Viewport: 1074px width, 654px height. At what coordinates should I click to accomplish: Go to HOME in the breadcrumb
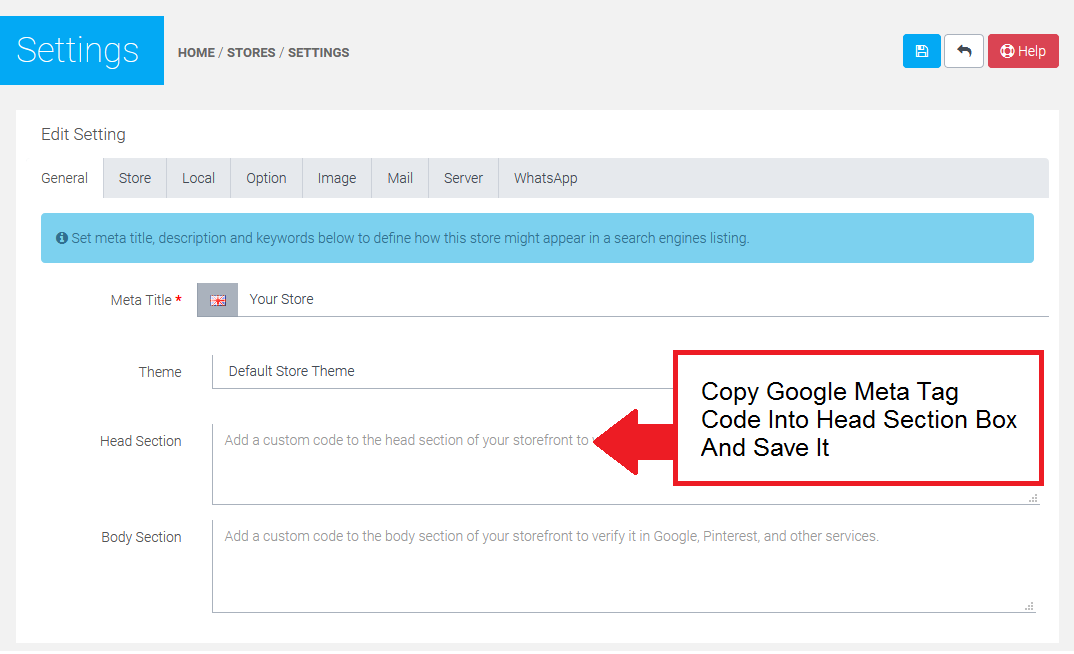196,53
